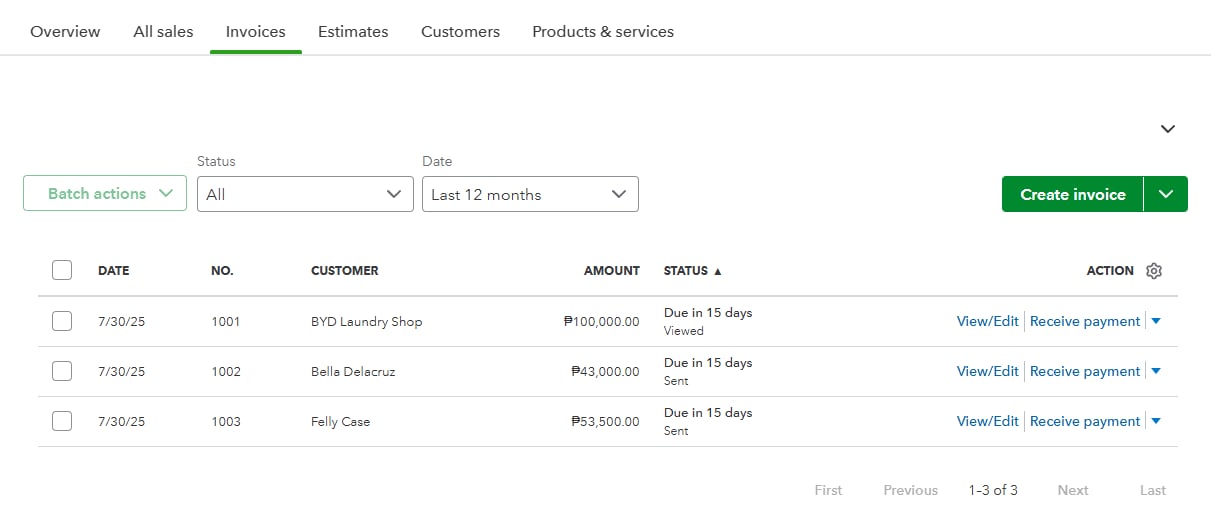Open action arrow for invoice 1003

point(1156,421)
